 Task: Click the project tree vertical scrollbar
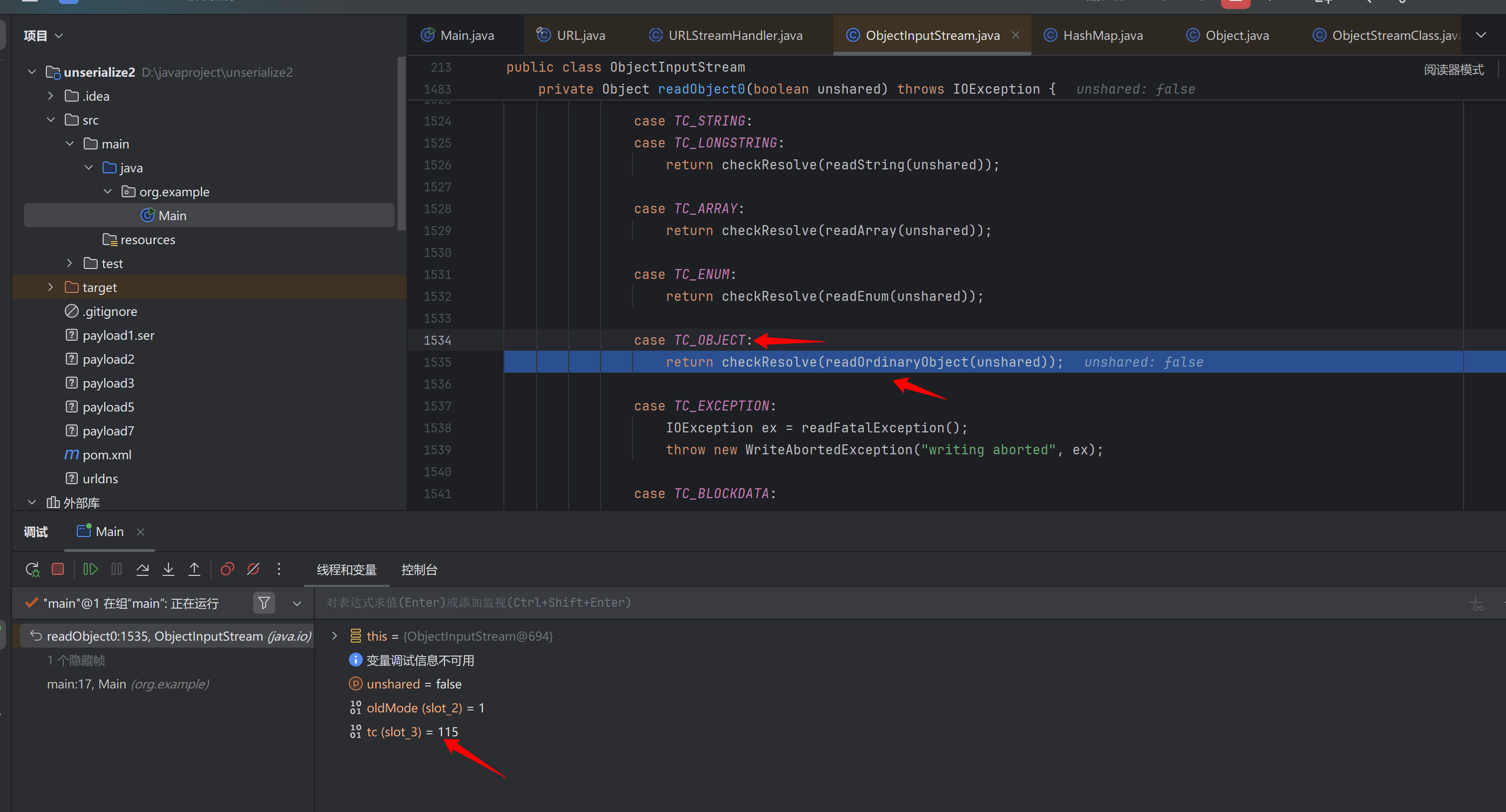pyautogui.click(x=401, y=143)
